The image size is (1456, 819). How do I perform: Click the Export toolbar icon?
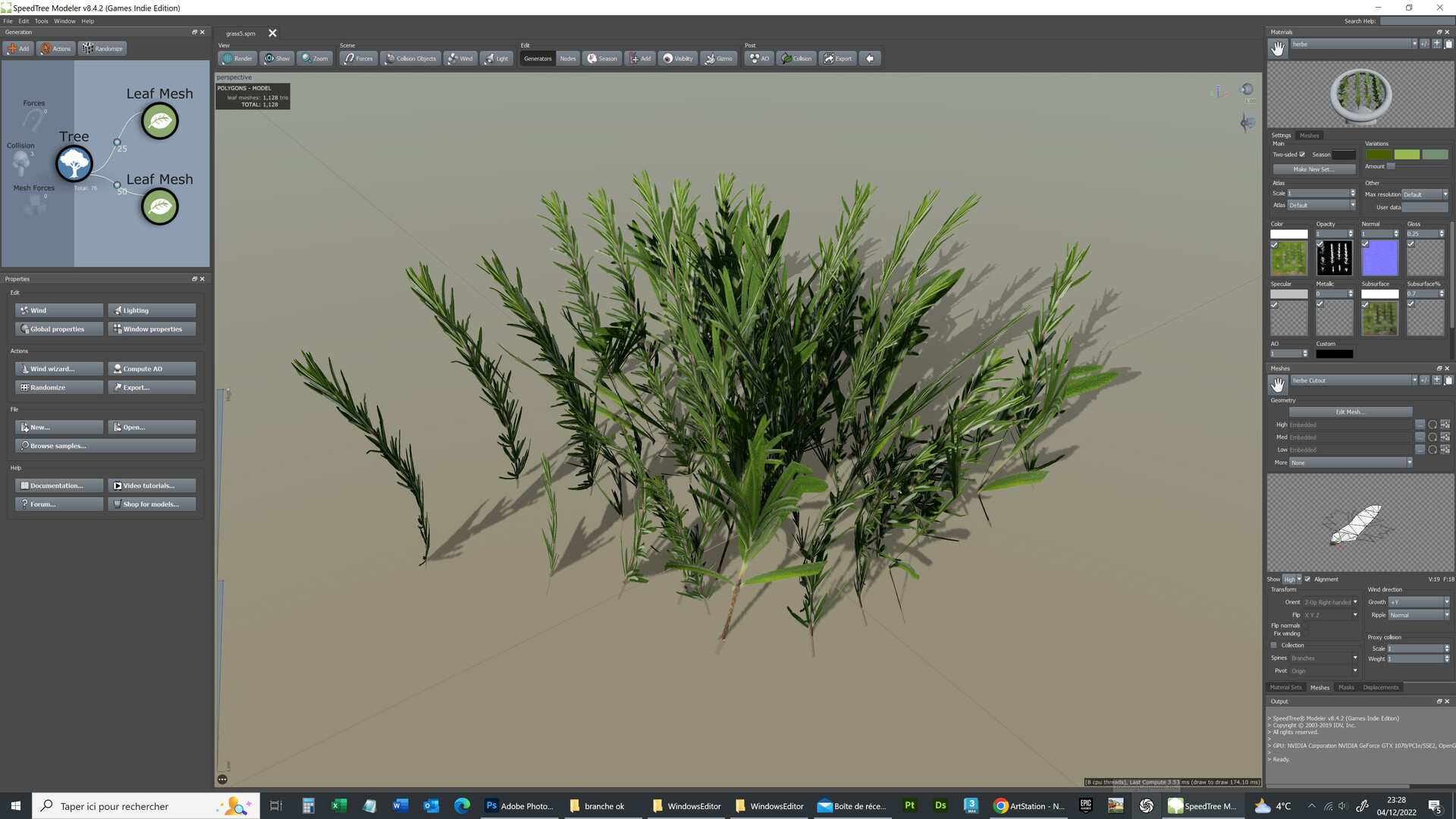(x=838, y=58)
